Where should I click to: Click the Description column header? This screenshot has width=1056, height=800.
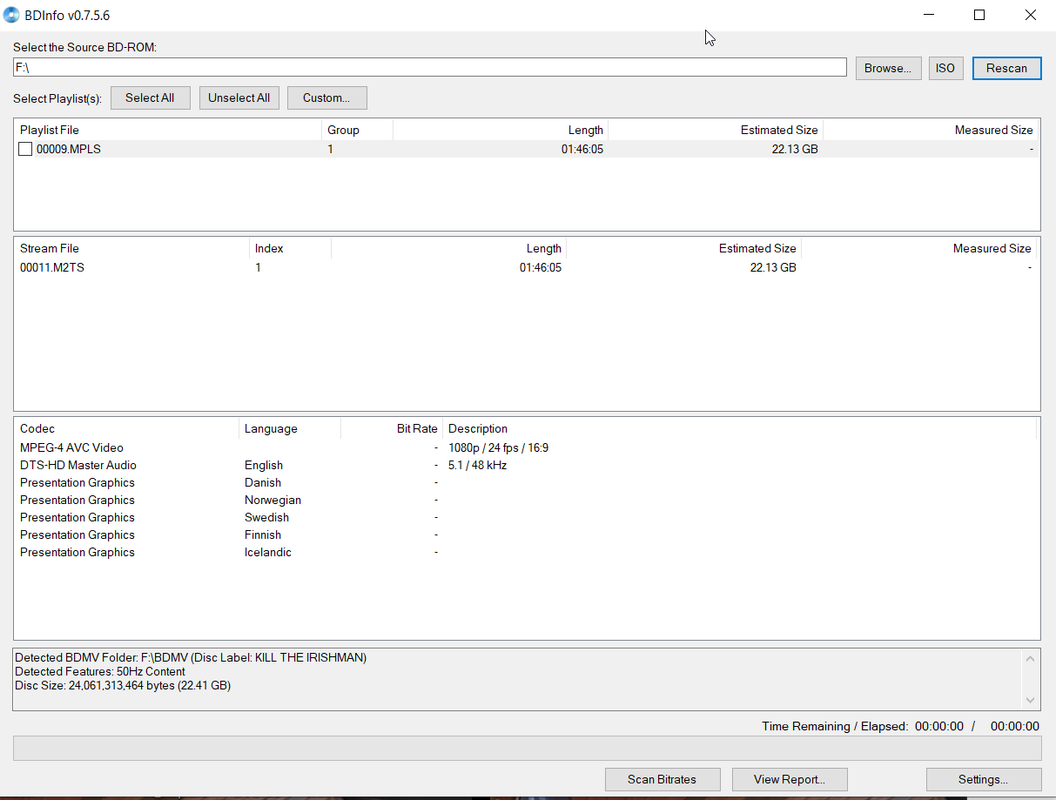tap(739, 429)
